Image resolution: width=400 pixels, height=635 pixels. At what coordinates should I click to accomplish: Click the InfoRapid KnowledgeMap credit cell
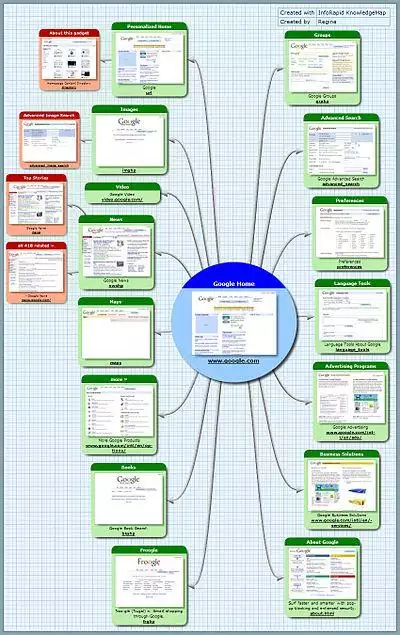(353, 13)
